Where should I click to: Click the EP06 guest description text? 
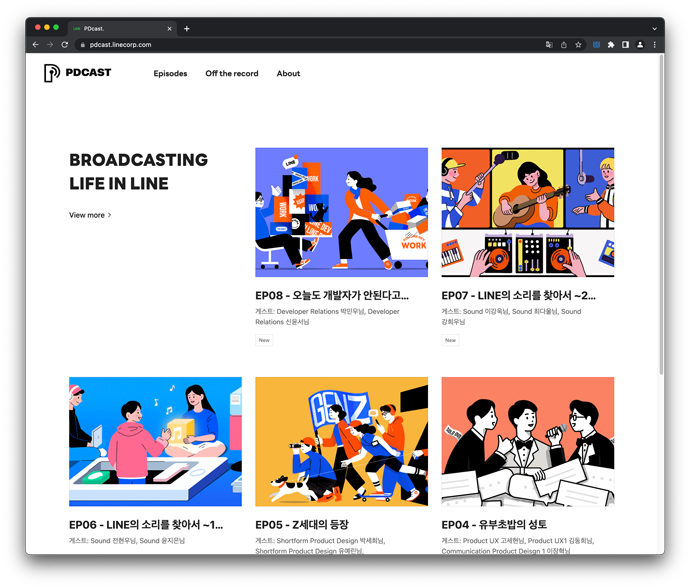coord(127,540)
